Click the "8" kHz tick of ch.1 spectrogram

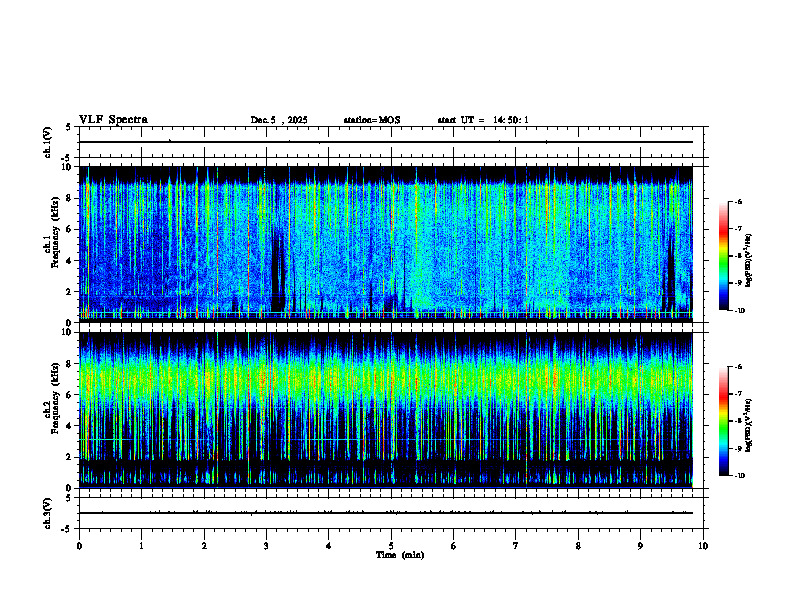tap(70, 198)
